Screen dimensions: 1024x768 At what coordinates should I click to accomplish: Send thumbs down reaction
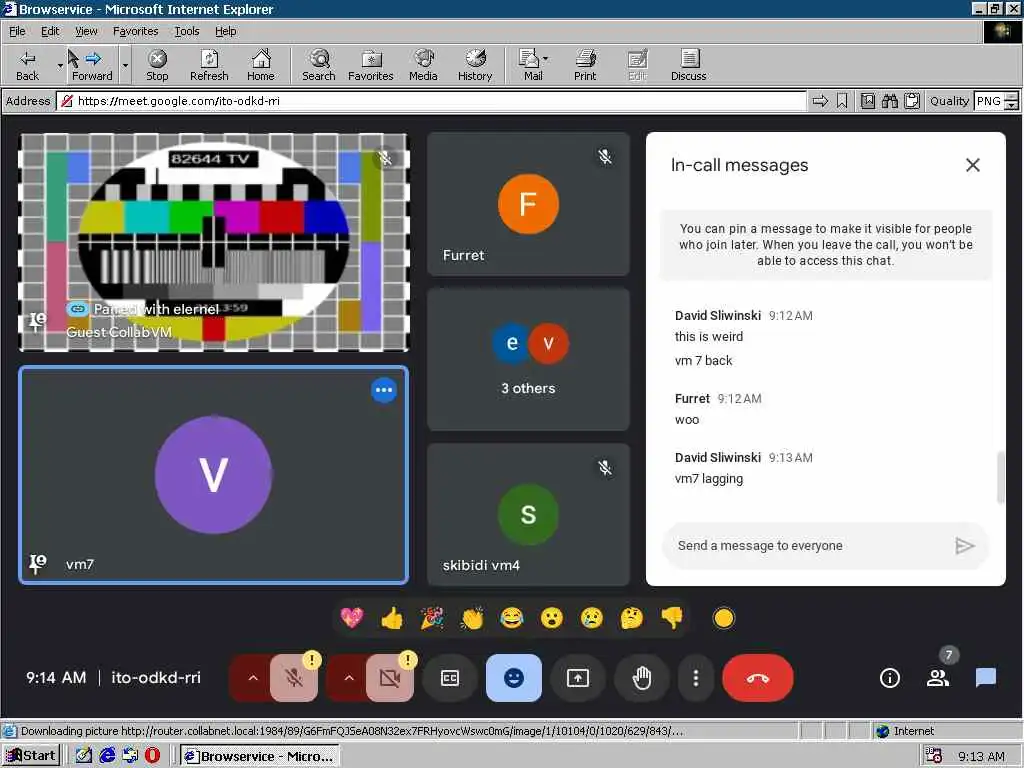coord(671,618)
